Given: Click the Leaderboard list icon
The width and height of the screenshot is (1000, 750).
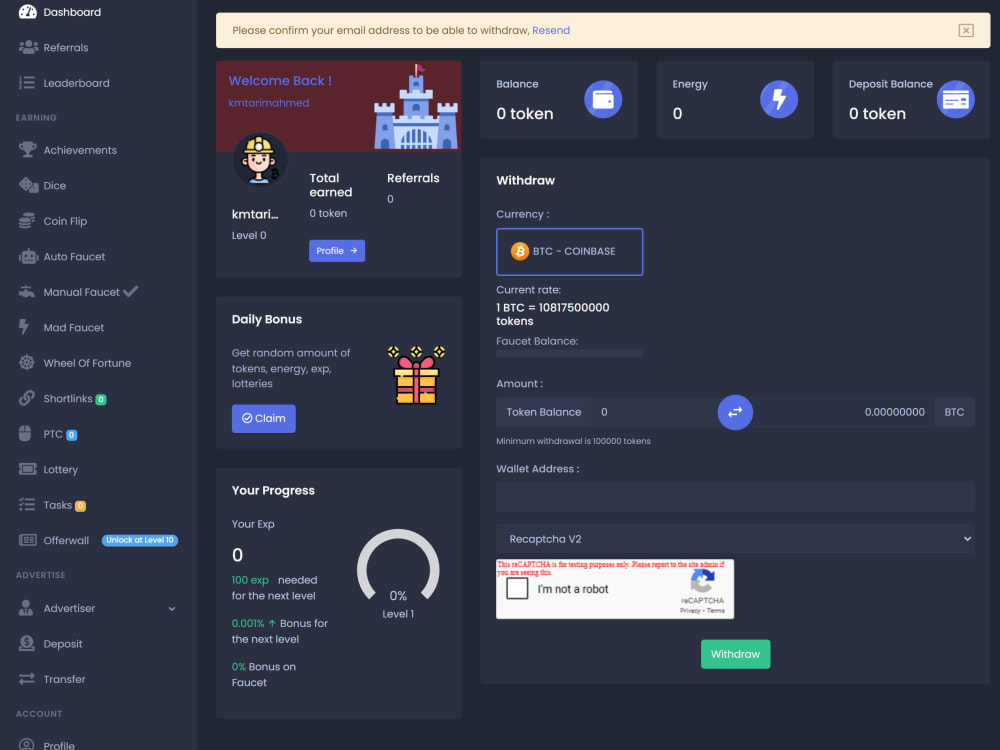Looking at the screenshot, I should point(27,83).
